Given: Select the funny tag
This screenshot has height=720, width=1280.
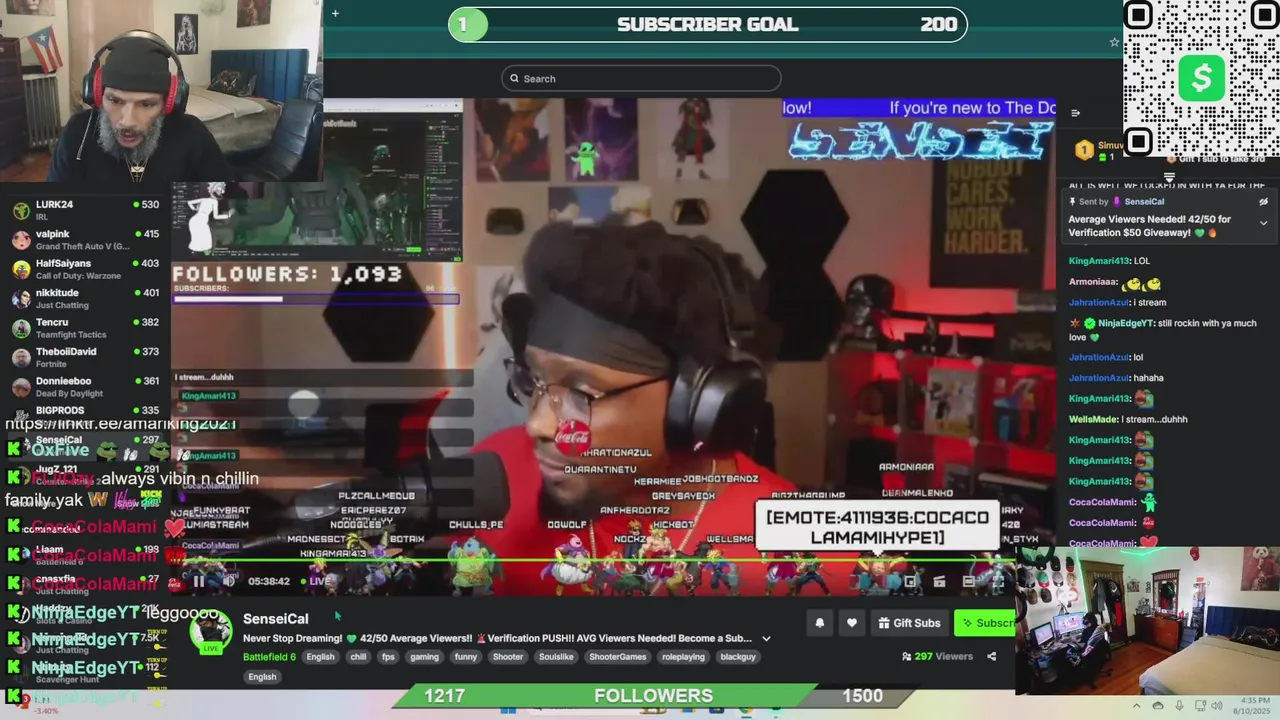Looking at the screenshot, I should point(465,657).
